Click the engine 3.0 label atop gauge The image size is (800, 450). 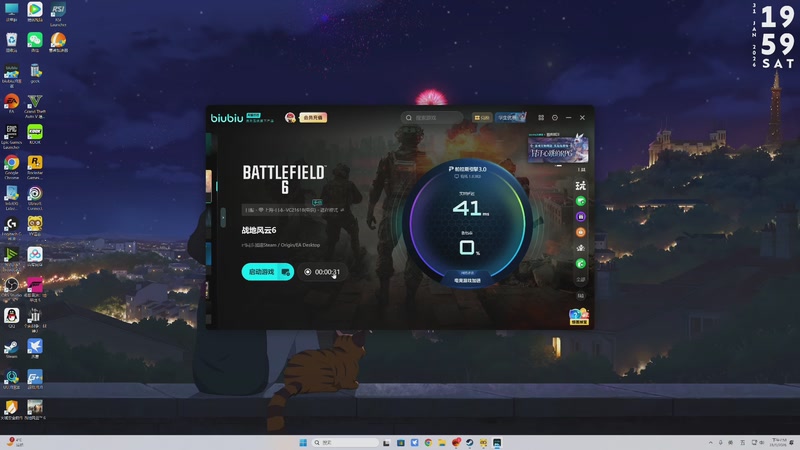point(467,169)
